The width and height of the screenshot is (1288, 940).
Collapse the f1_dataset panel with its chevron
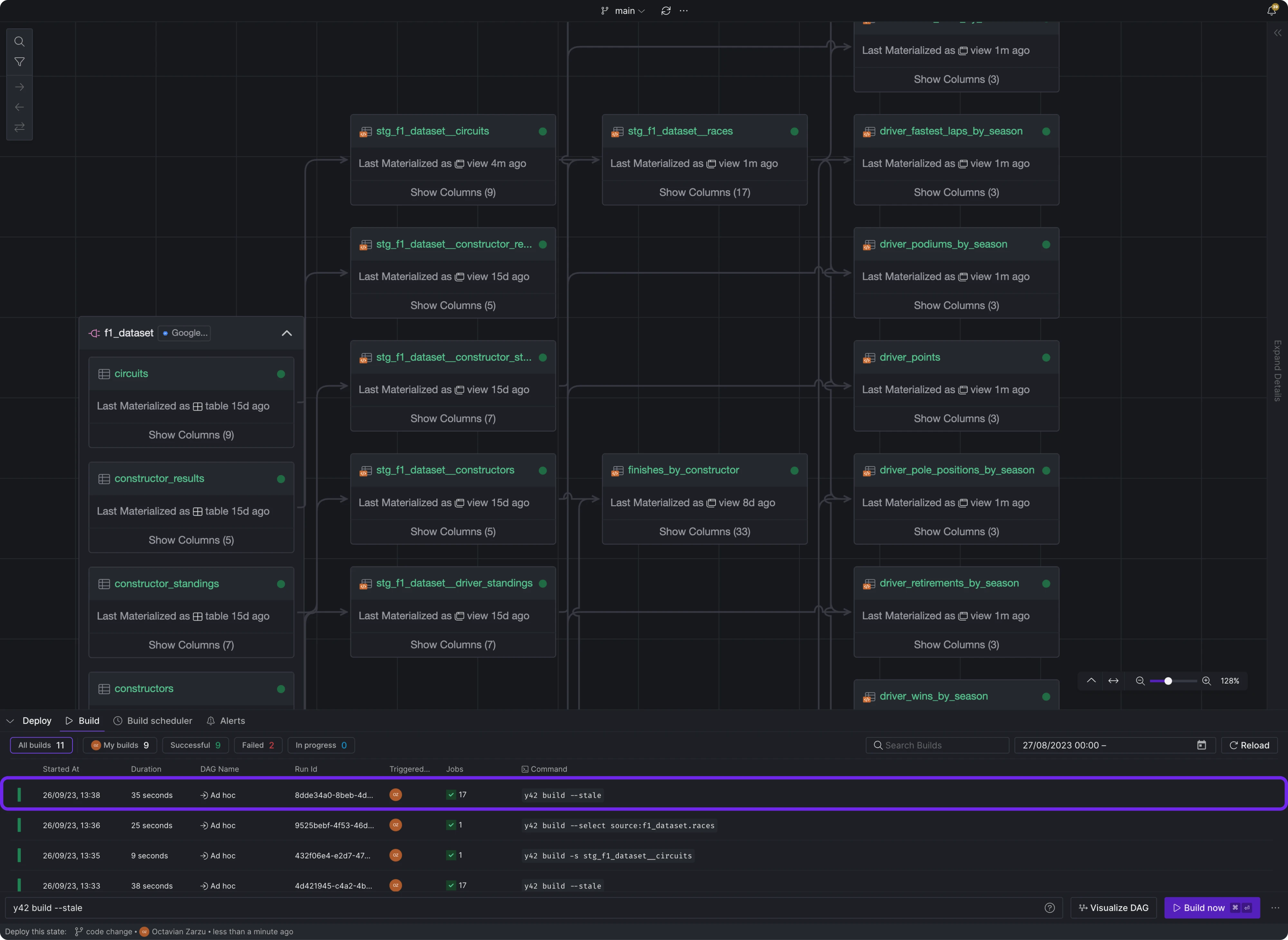click(x=286, y=333)
